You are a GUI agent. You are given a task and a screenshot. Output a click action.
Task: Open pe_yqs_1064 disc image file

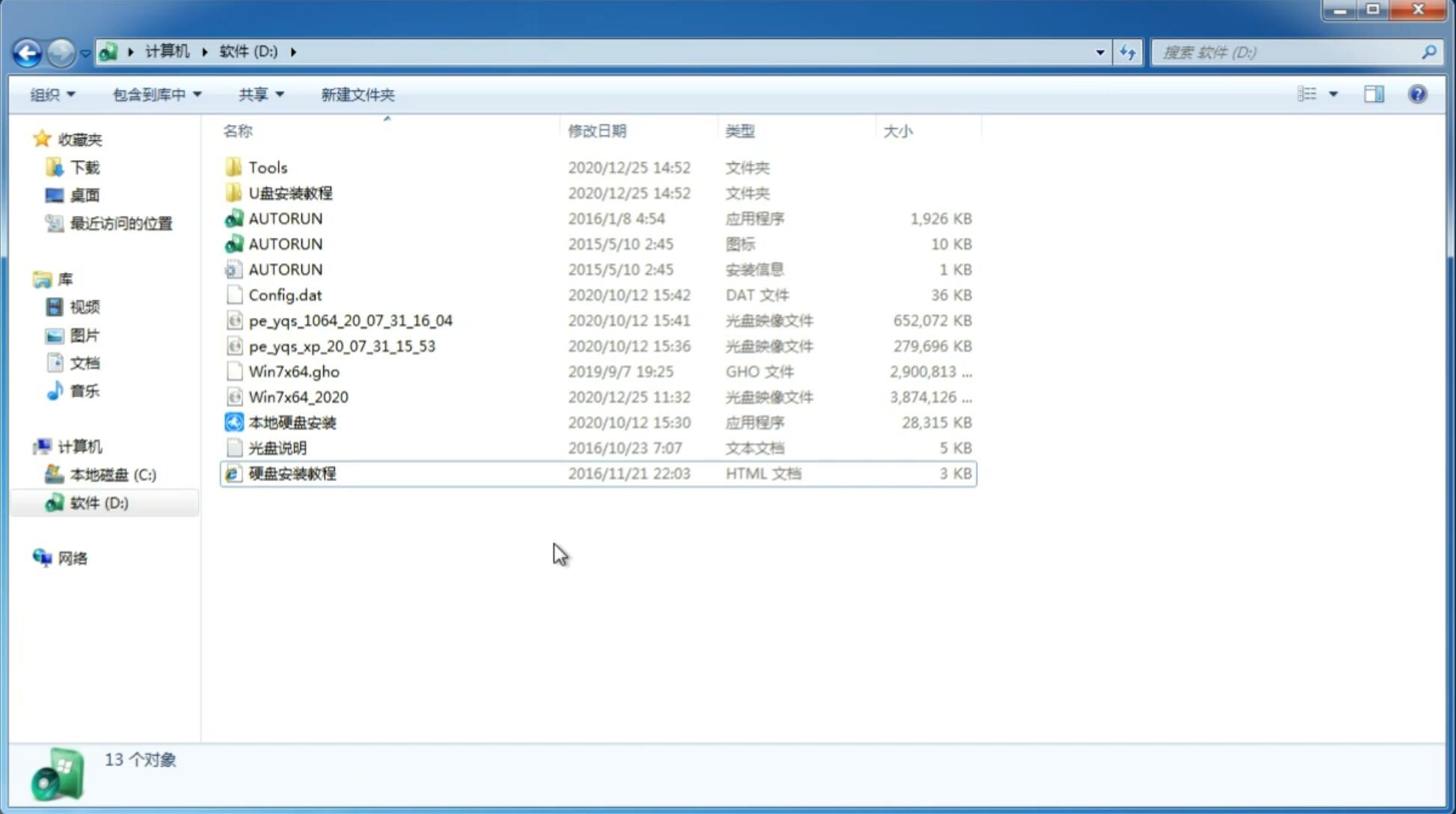(x=350, y=320)
